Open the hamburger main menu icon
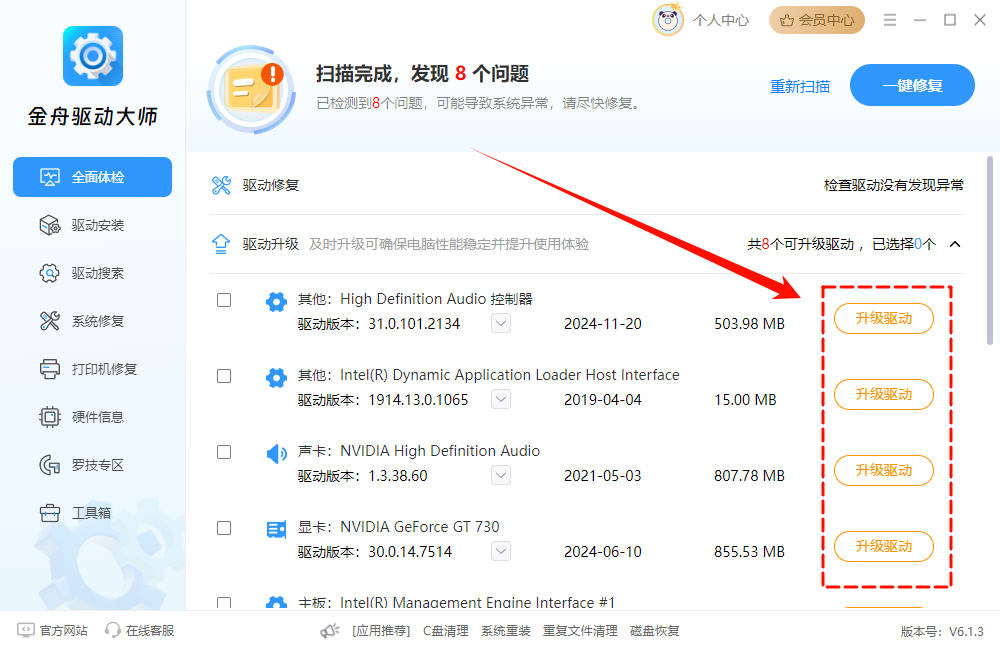 [x=890, y=20]
